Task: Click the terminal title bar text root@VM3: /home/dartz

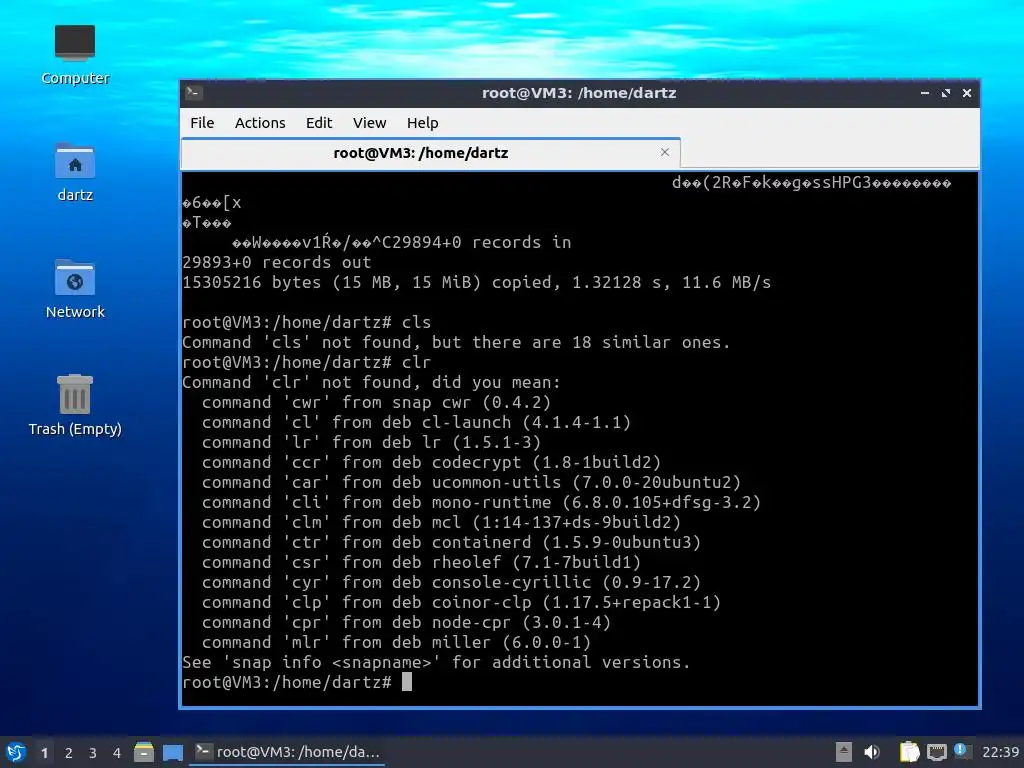Action: click(x=579, y=93)
